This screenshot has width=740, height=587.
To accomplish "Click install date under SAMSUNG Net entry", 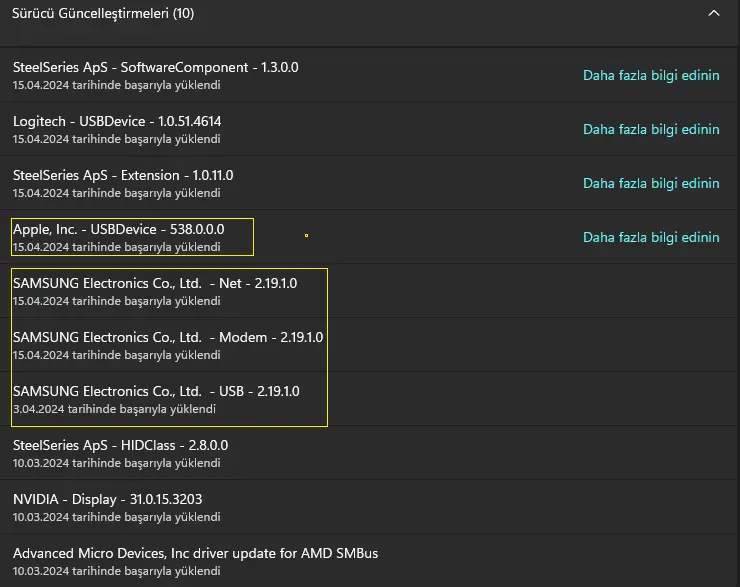I will coord(117,301).
